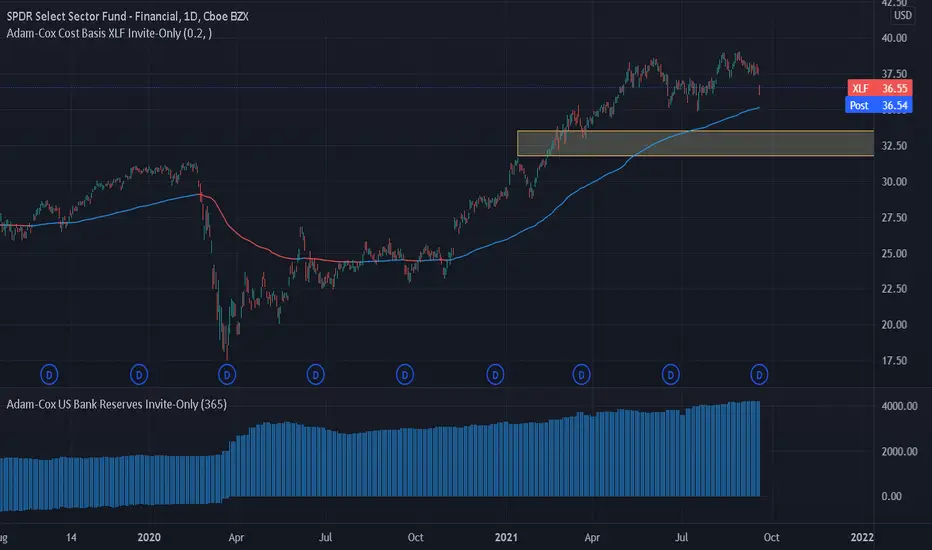
Task: Click the 27.50 price axis value
Action: click(894, 218)
